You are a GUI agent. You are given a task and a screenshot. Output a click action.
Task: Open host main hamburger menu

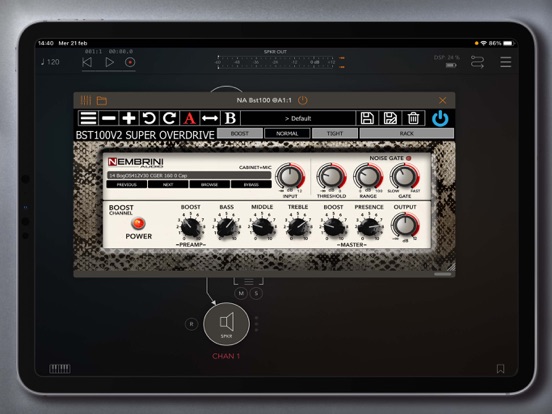[506, 62]
